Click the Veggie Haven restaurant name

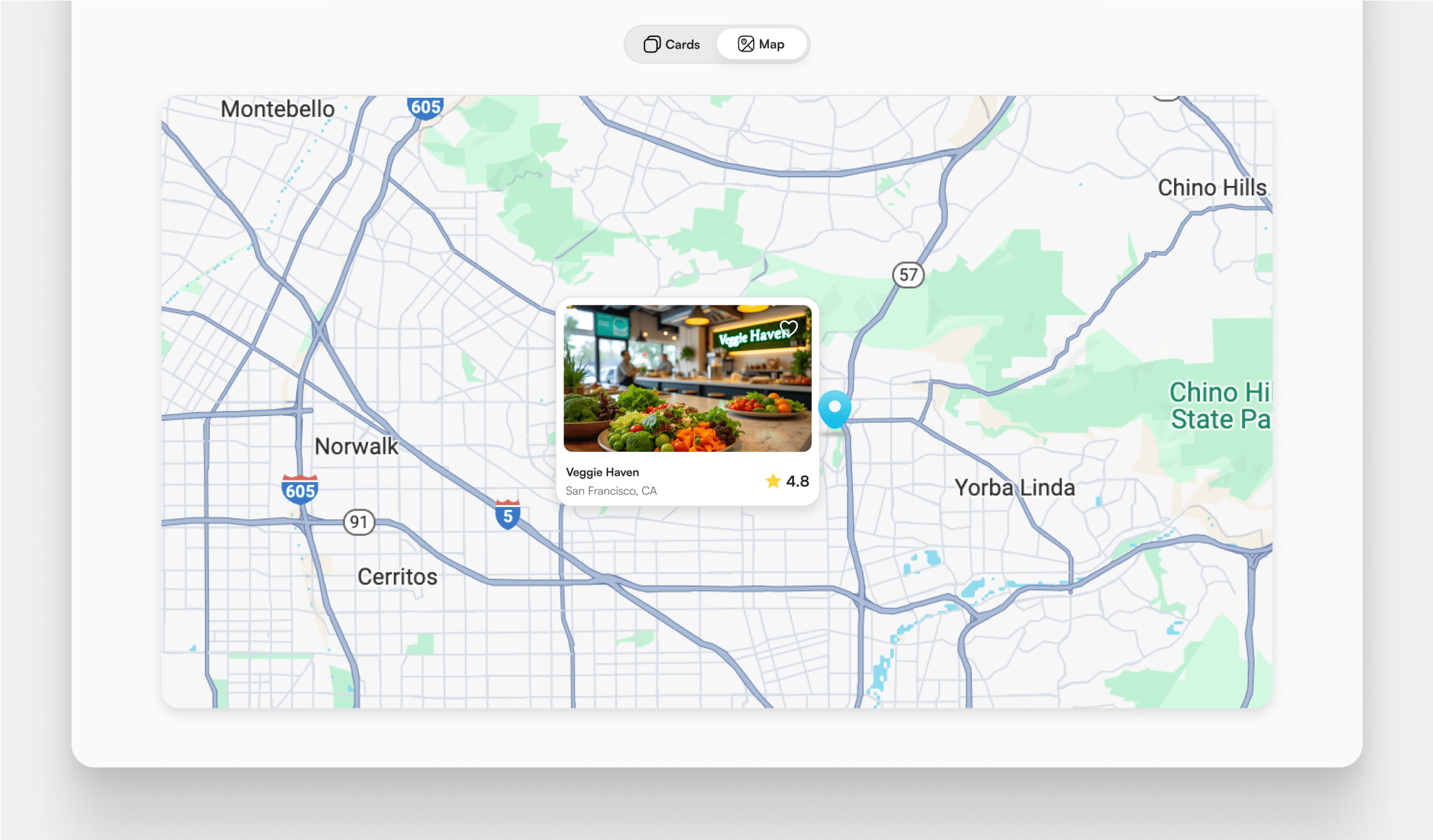tap(602, 472)
